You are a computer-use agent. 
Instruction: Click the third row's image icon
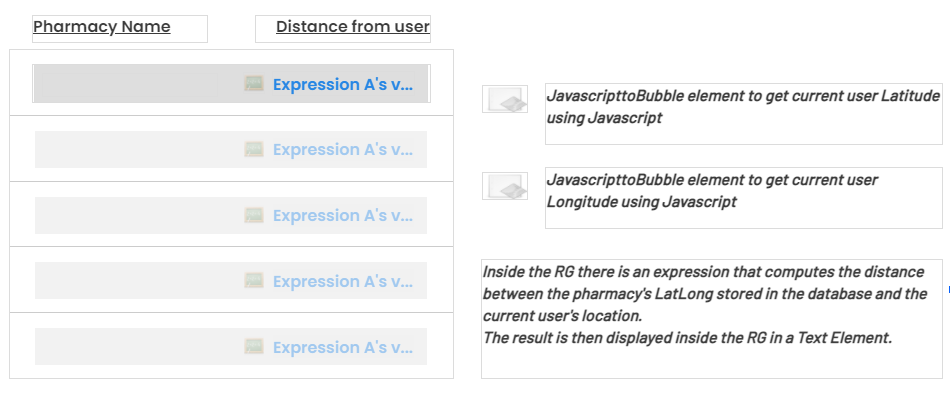[254, 215]
